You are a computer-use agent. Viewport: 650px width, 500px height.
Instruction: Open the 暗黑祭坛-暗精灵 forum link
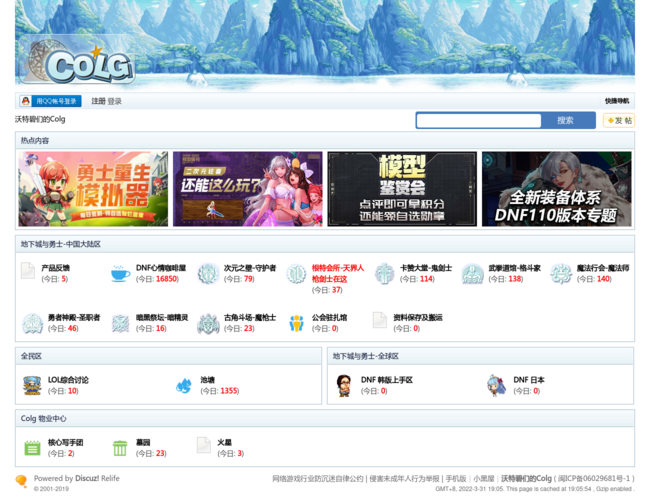point(162,318)
